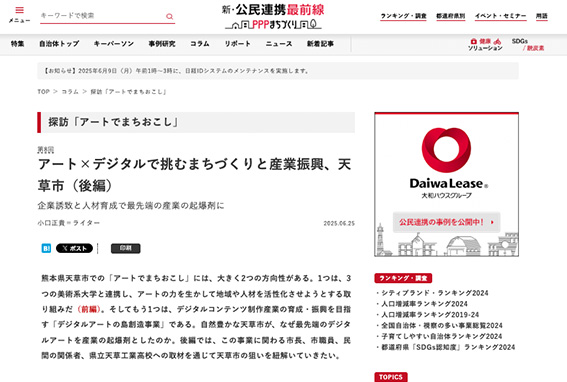Open 人口増減率ランキング2019-24 link

click(430, 315)
